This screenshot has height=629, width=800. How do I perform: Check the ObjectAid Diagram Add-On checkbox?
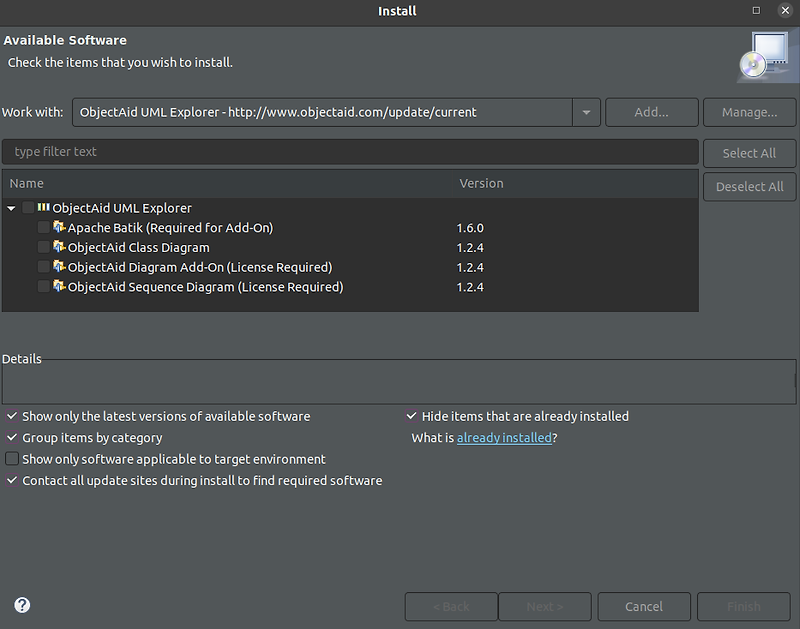(43, 267)
